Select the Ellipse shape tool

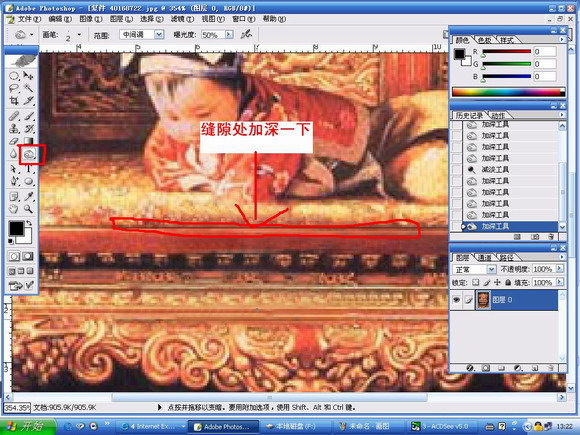pos(28,181)
